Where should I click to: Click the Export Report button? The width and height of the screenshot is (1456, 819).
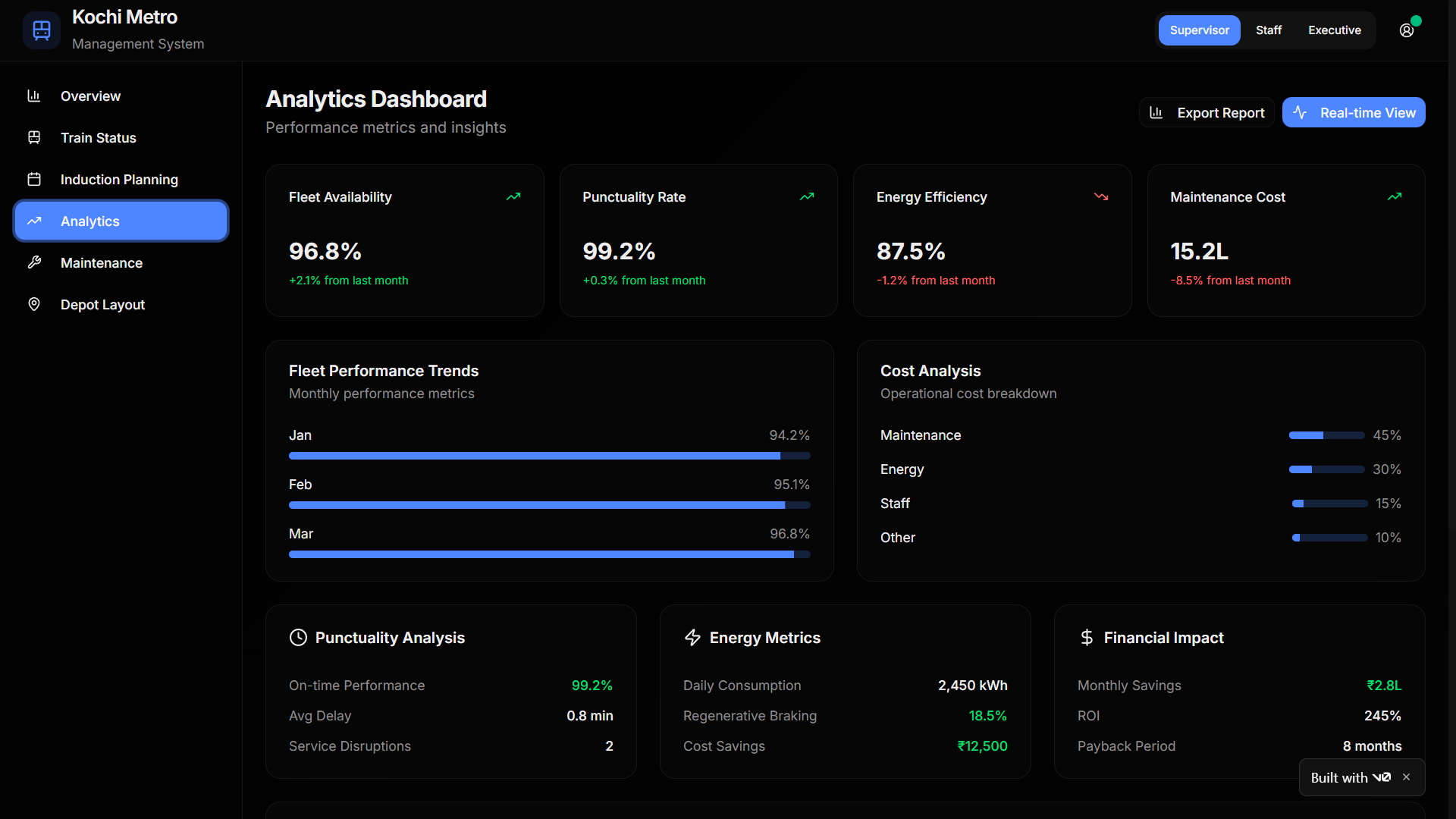[x=1207, y=113]
